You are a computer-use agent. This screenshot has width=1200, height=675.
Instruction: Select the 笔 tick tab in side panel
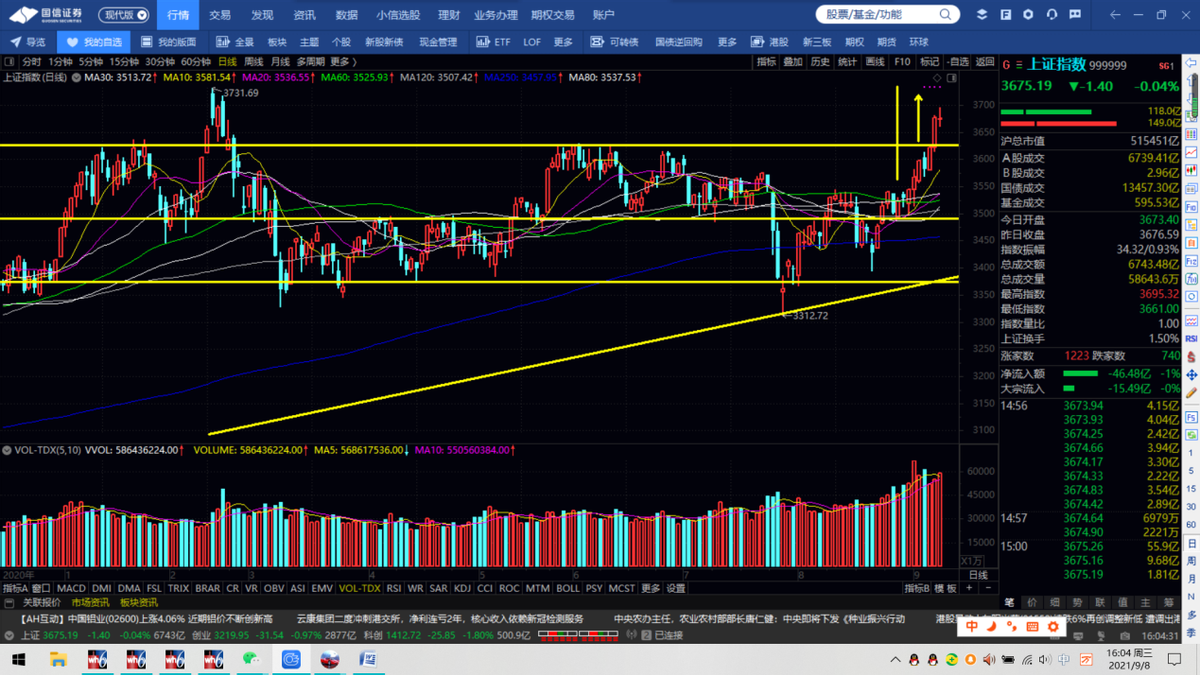(x=1009, y=603)
